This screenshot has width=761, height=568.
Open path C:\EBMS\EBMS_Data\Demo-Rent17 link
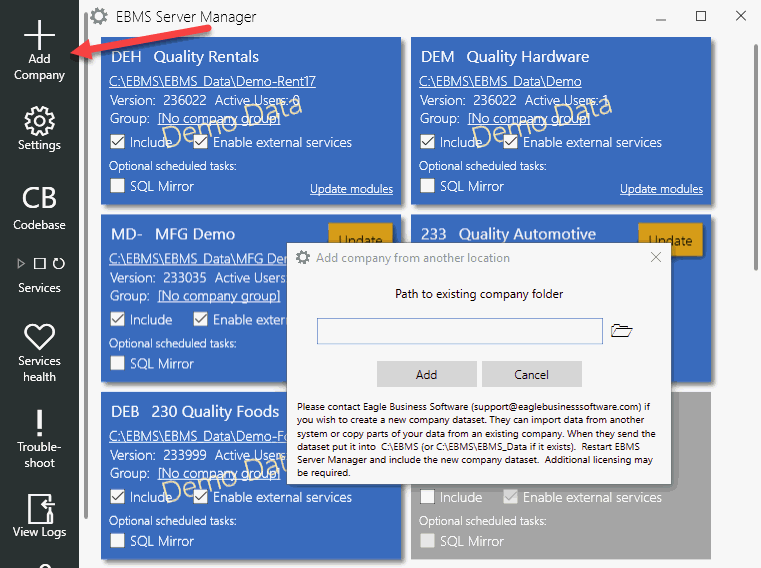(212, 81)
